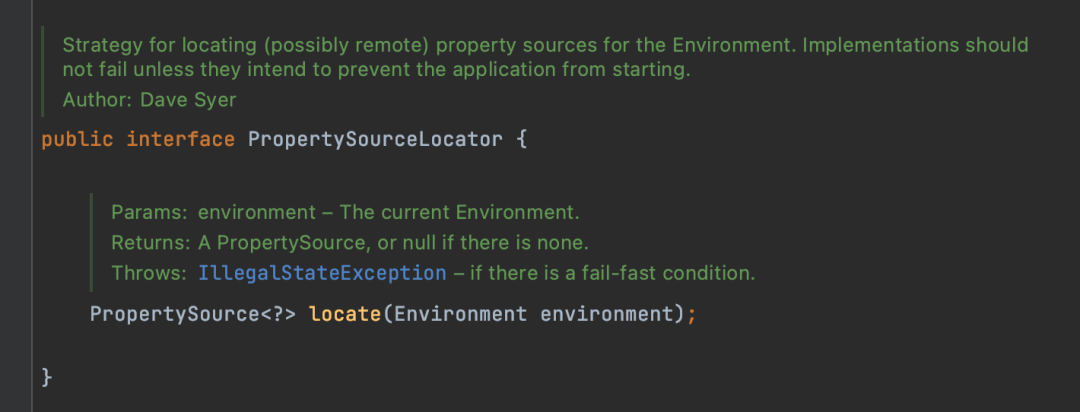
Task: Click 'The current Environment' param description
Action: coord(460,212)
